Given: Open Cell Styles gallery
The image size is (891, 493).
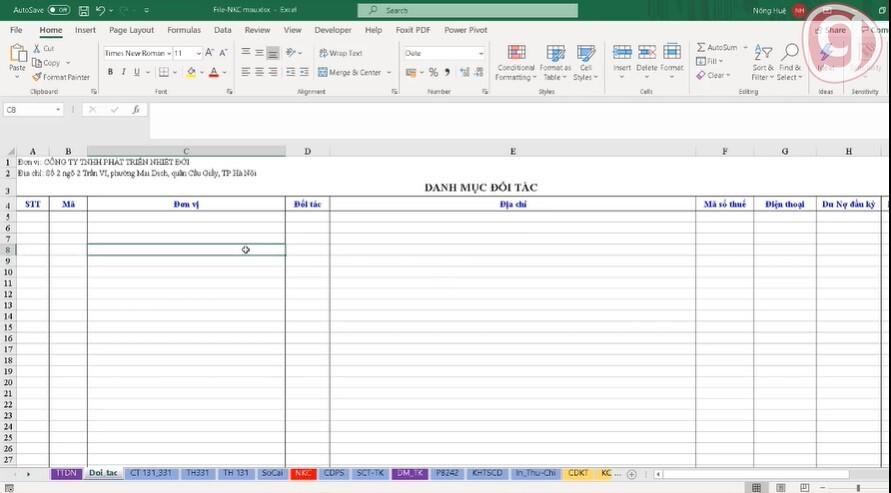Looking at the screenshot, I should click(585, 62).
